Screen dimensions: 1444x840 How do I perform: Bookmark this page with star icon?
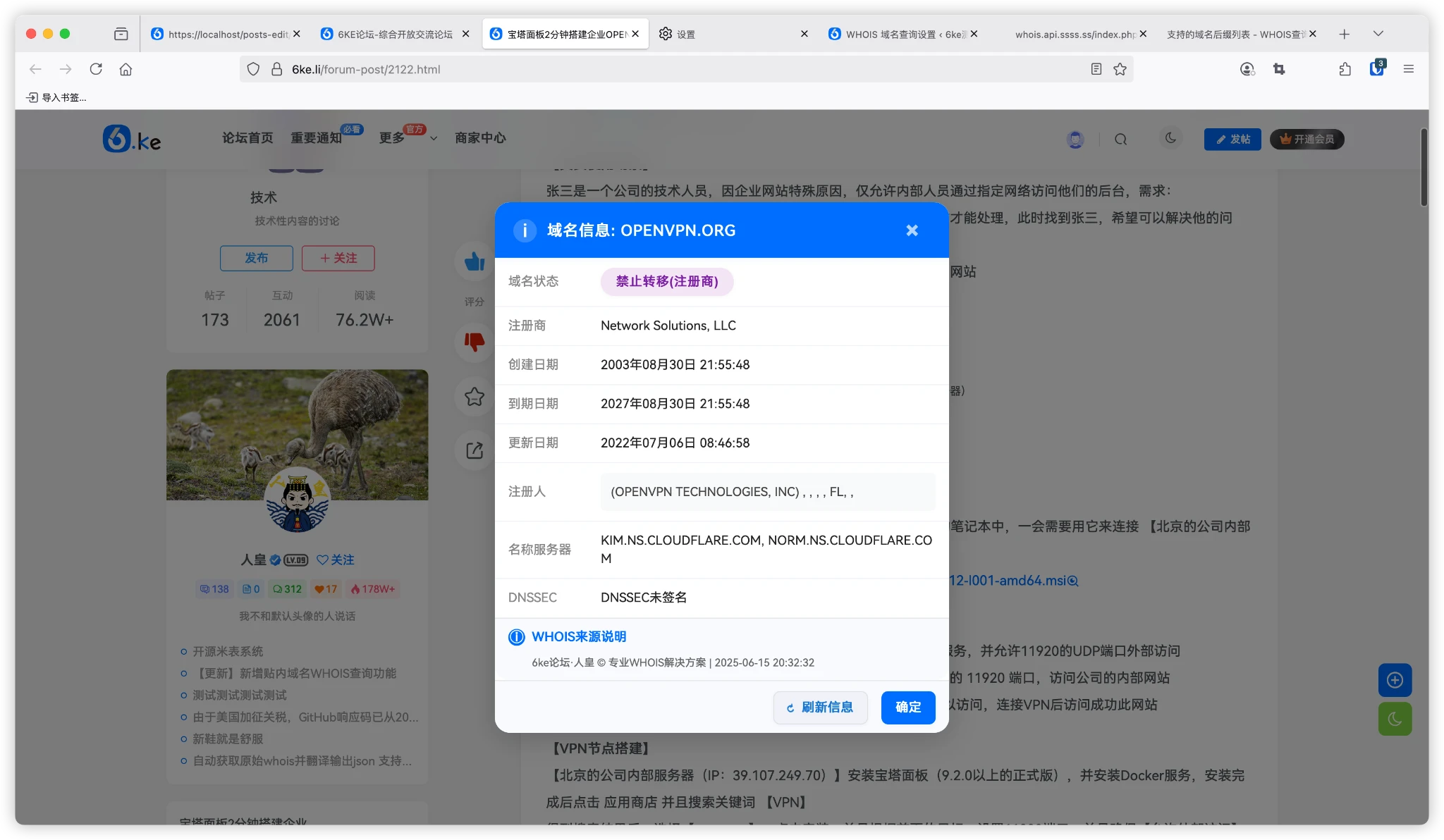point(1120,69)
